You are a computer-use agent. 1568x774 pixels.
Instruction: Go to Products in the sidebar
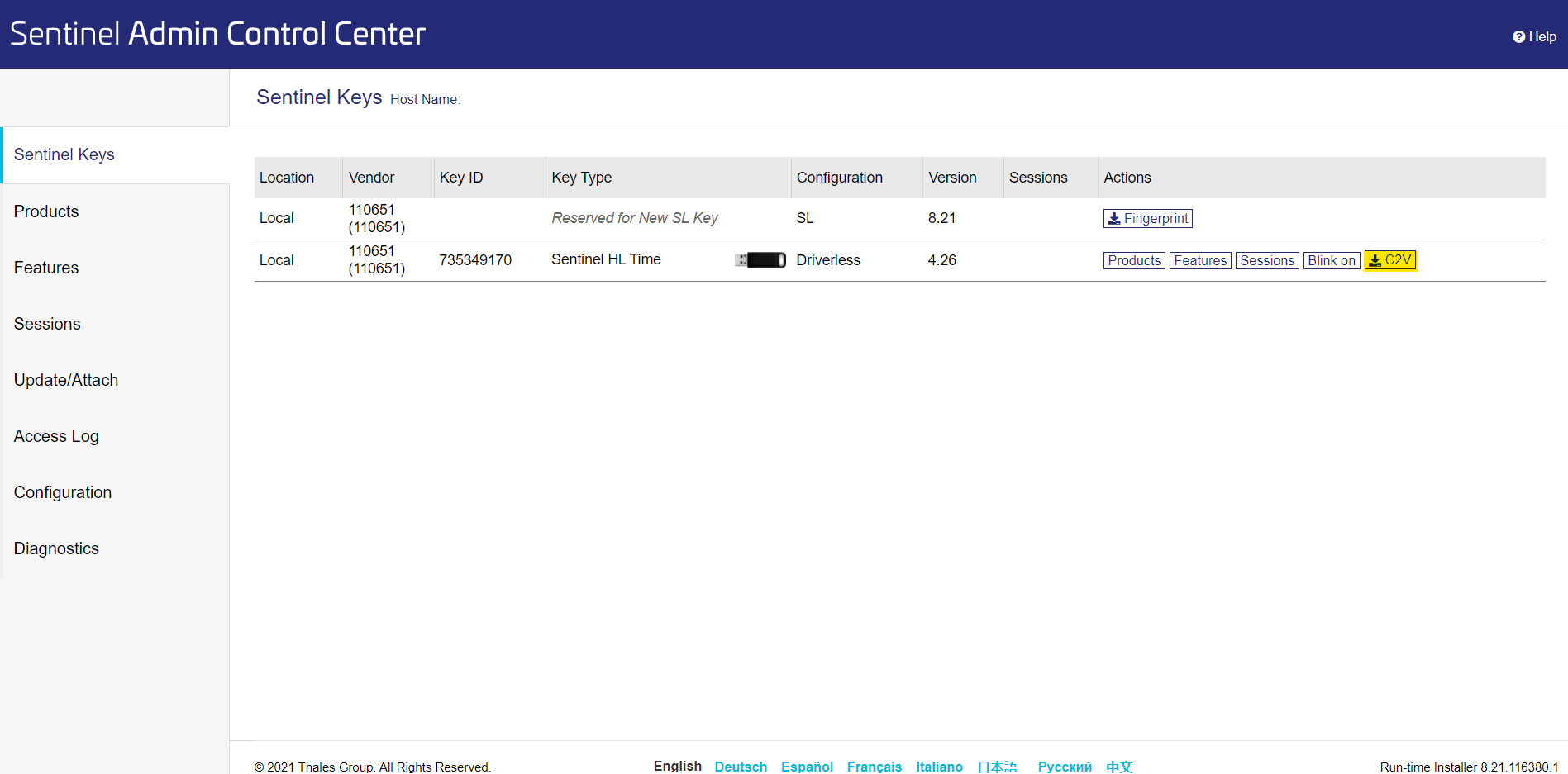[46, 211]
